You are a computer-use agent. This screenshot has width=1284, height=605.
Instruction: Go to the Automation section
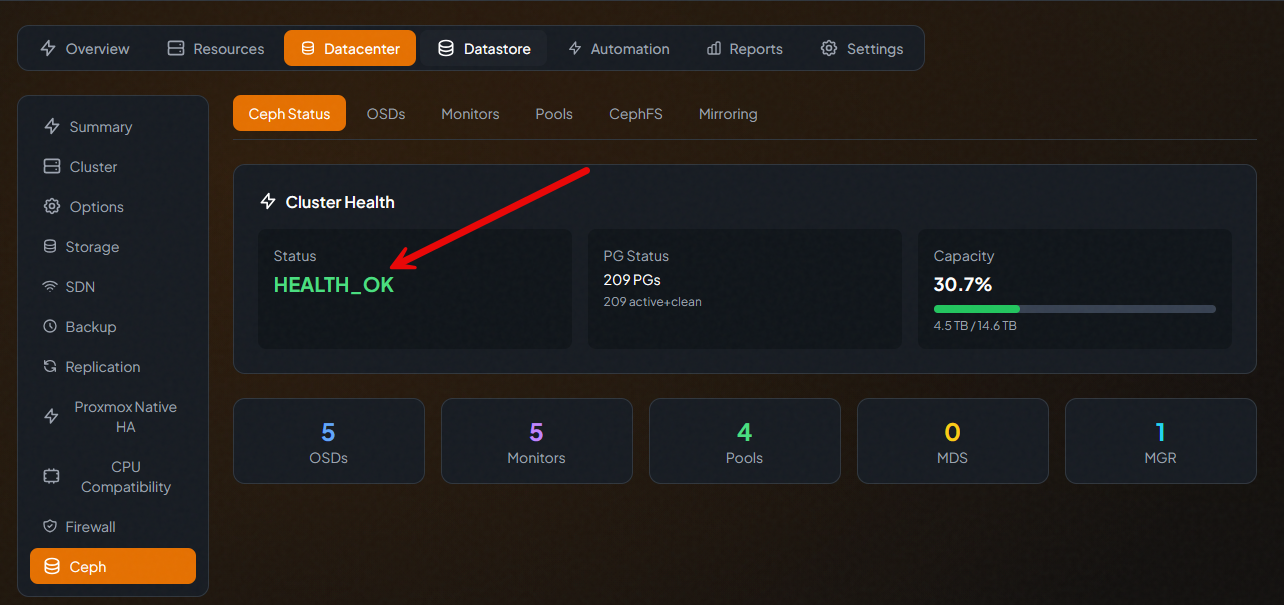coord(618,48)
